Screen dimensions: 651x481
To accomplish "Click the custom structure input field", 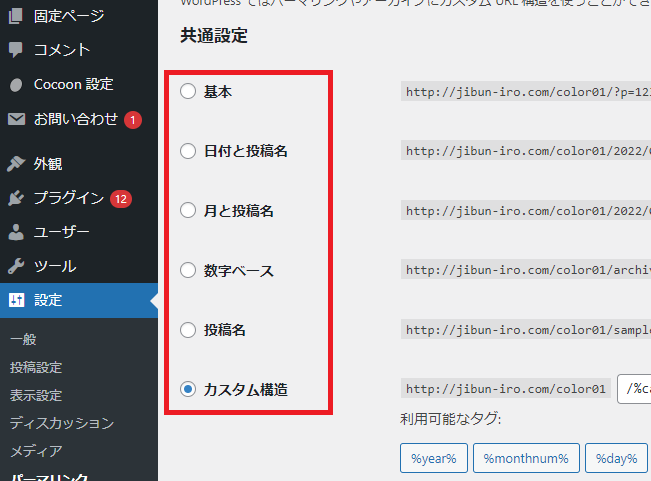I will 634,389.
